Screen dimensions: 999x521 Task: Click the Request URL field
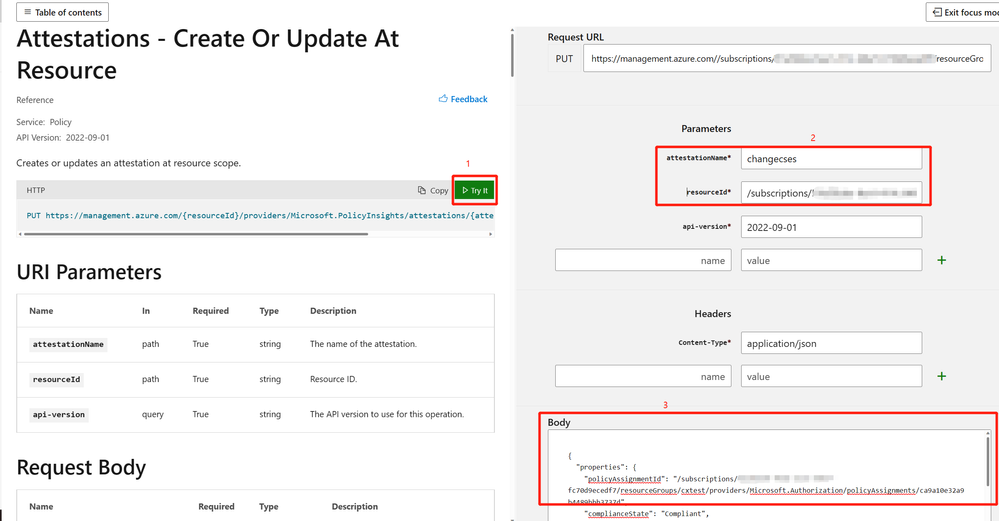click(787, 59)
